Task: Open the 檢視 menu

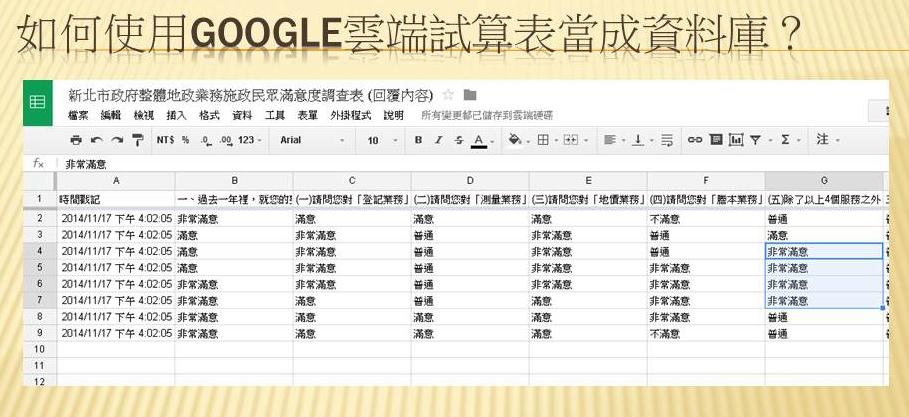Action: coord(144,115)
